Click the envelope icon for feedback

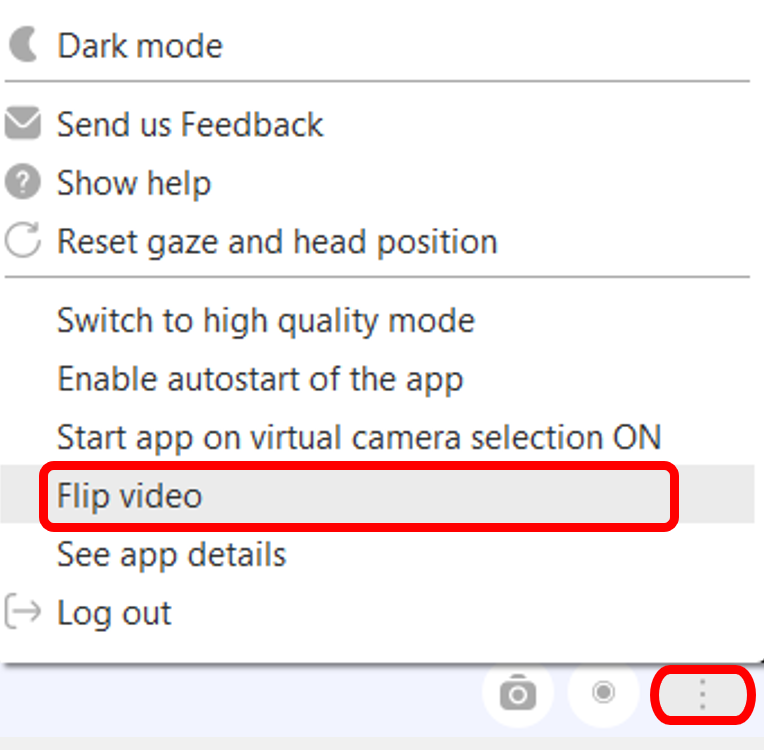22,125
